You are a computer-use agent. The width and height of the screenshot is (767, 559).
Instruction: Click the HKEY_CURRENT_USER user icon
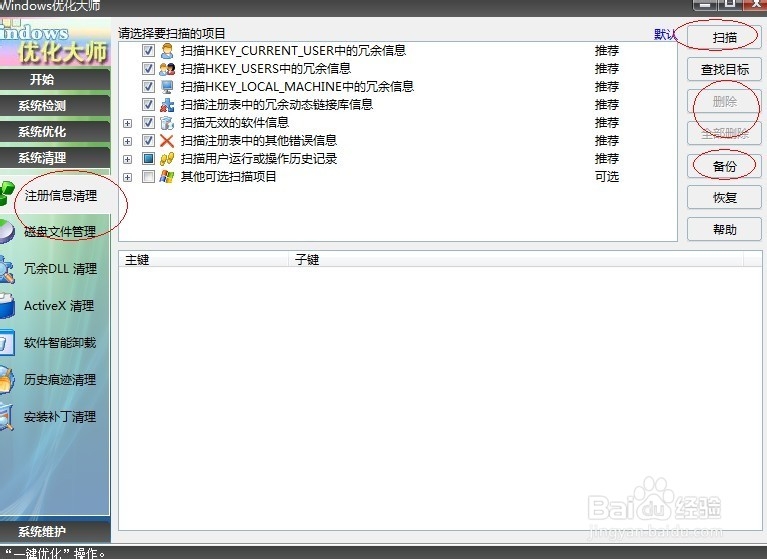(167, 50)
